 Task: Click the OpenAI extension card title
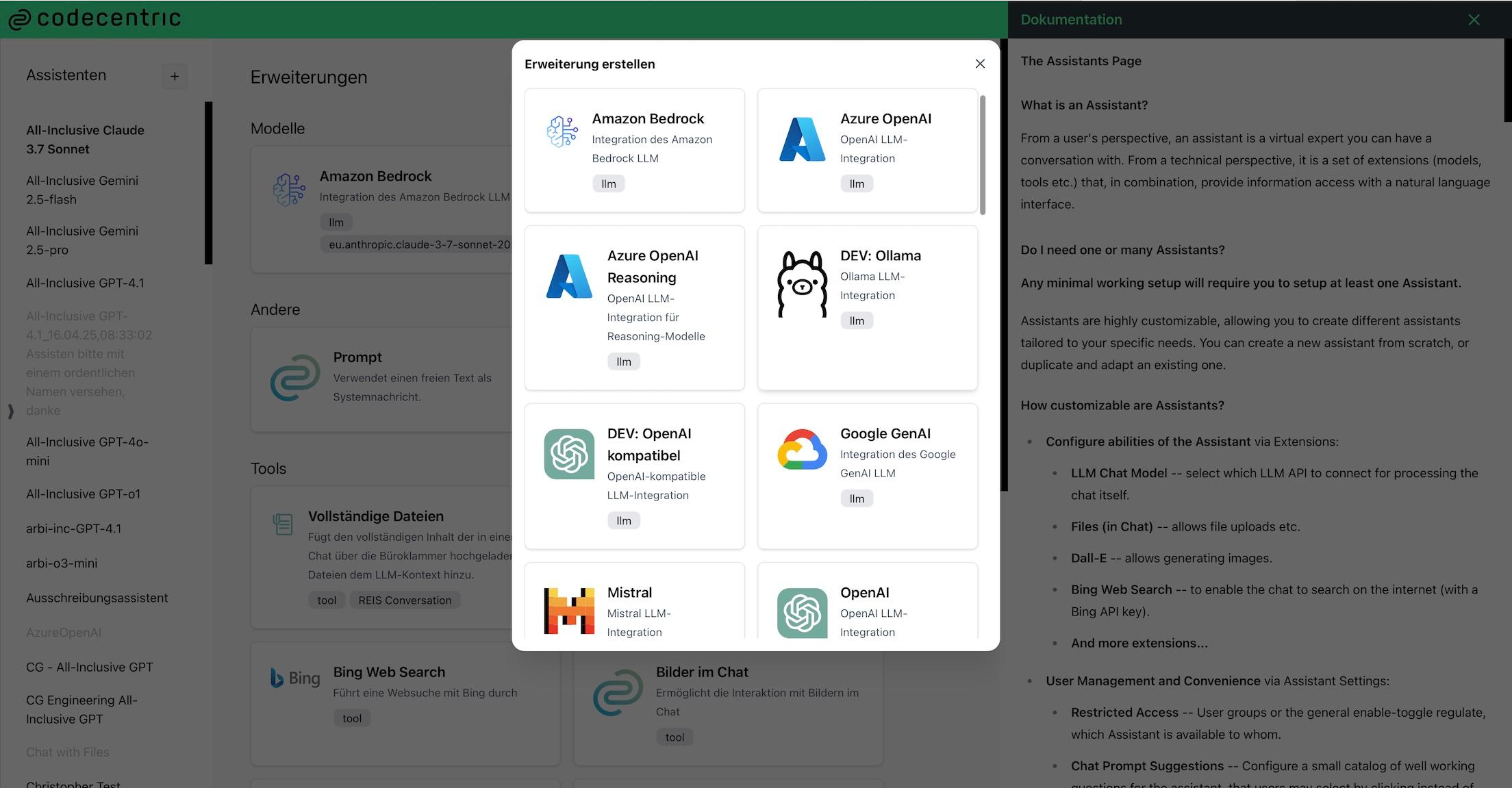click(864, 592)
